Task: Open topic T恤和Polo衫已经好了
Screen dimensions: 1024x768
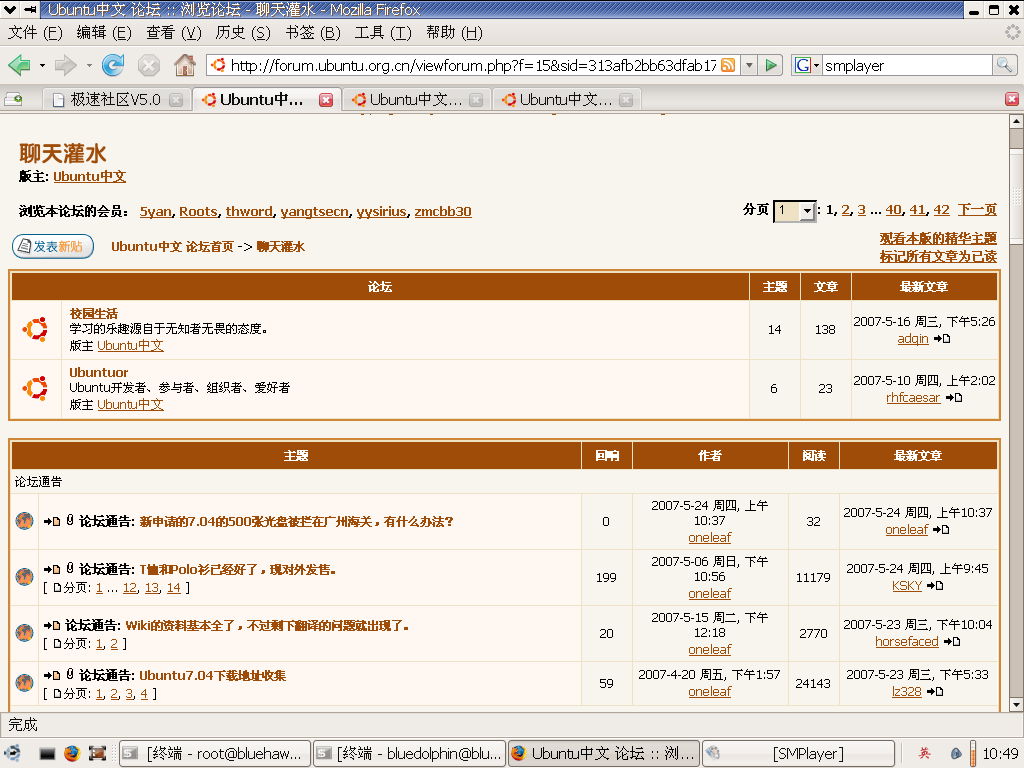Action: coord(237,569)
